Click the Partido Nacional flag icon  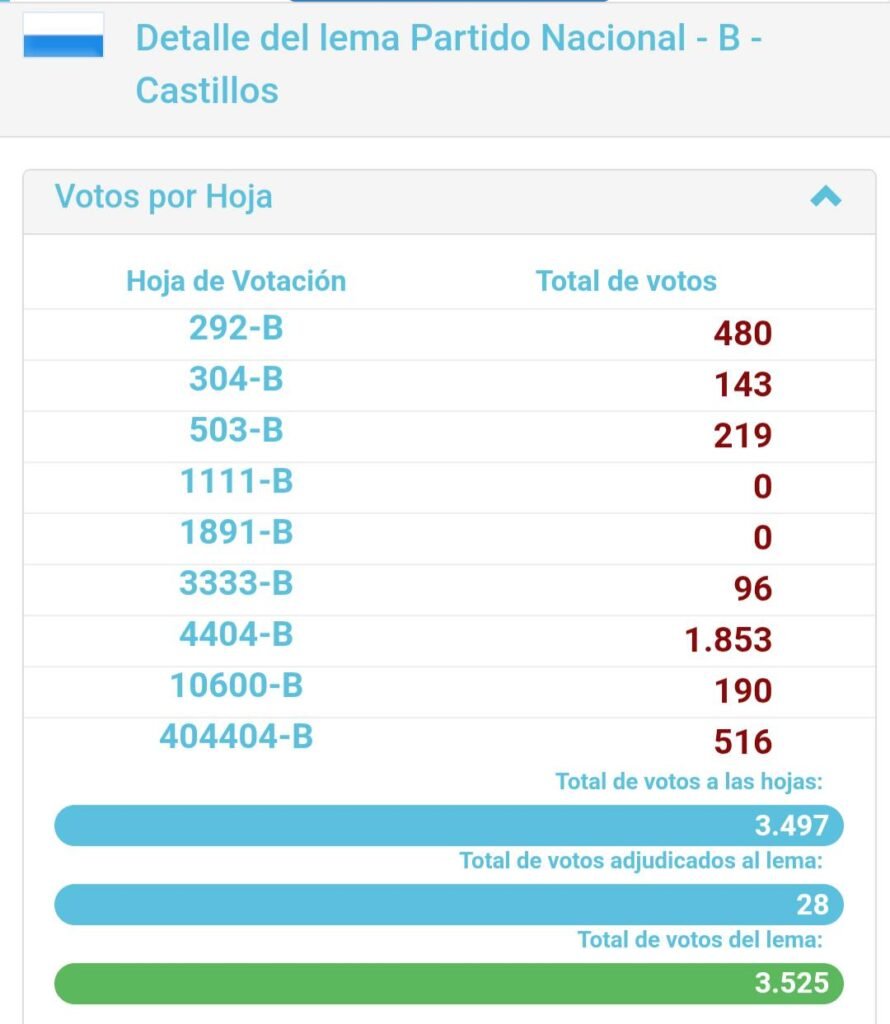[x=63, y=35]
